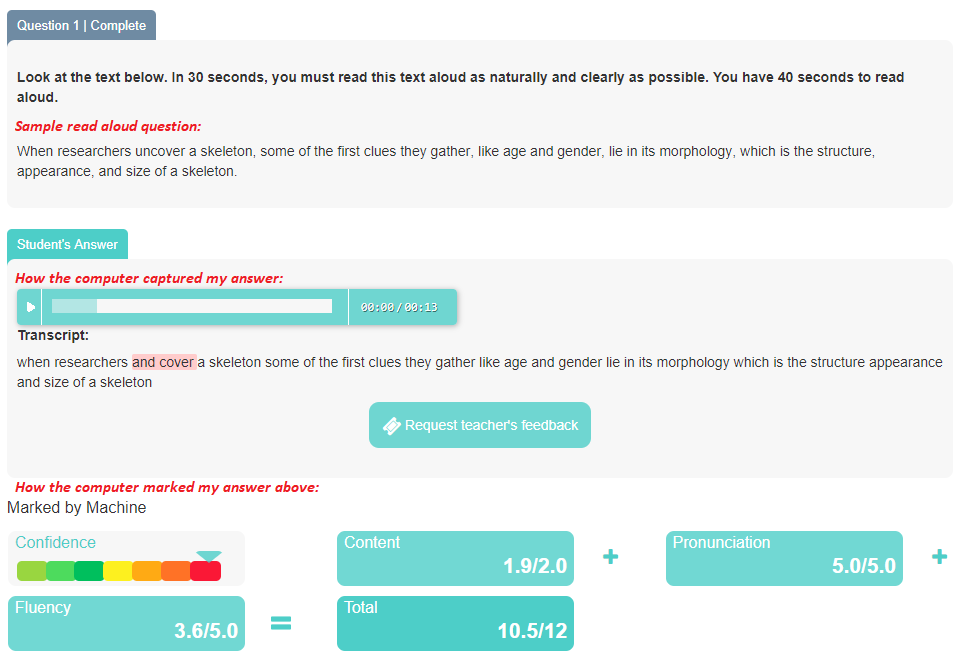Click the ticket icon on feedback button
The image size is (968, 661).
(392, 426)
